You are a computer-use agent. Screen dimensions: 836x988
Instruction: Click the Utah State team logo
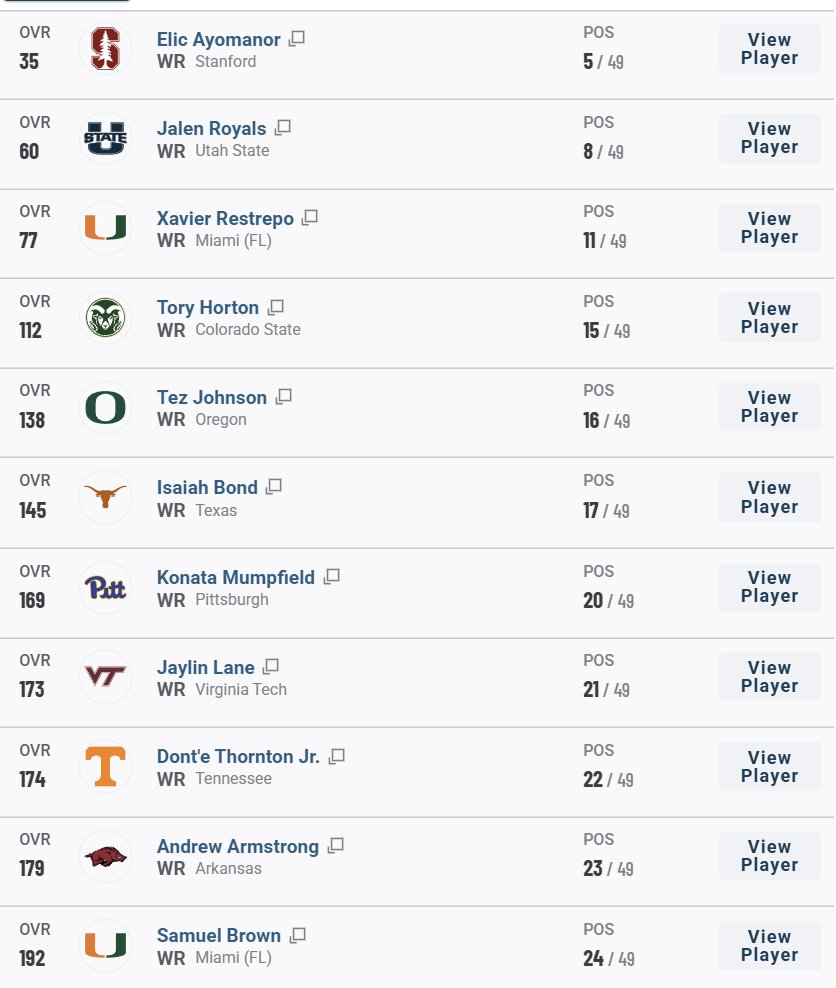coord(105,139)
